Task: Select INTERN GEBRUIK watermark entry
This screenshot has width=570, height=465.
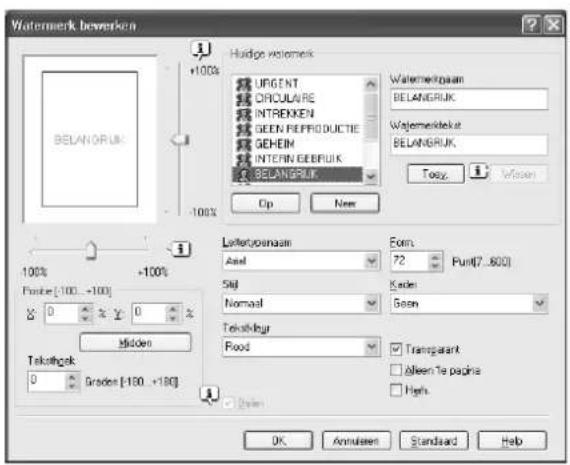Action: coord(298,159)
